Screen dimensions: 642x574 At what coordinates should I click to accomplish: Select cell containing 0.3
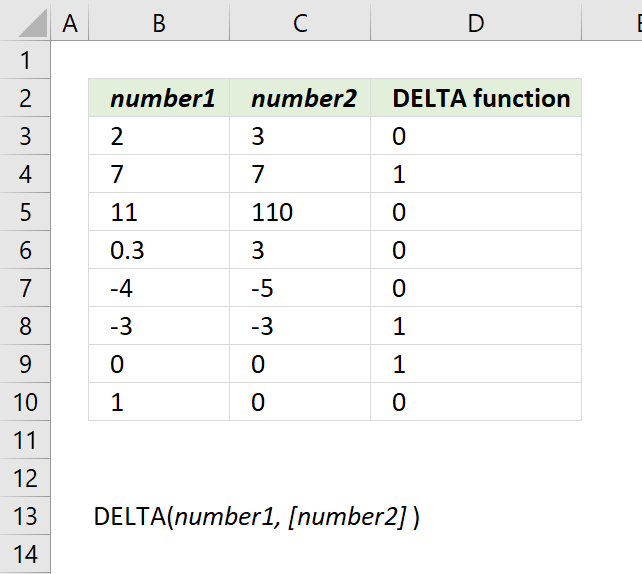[x=159, y=250]
